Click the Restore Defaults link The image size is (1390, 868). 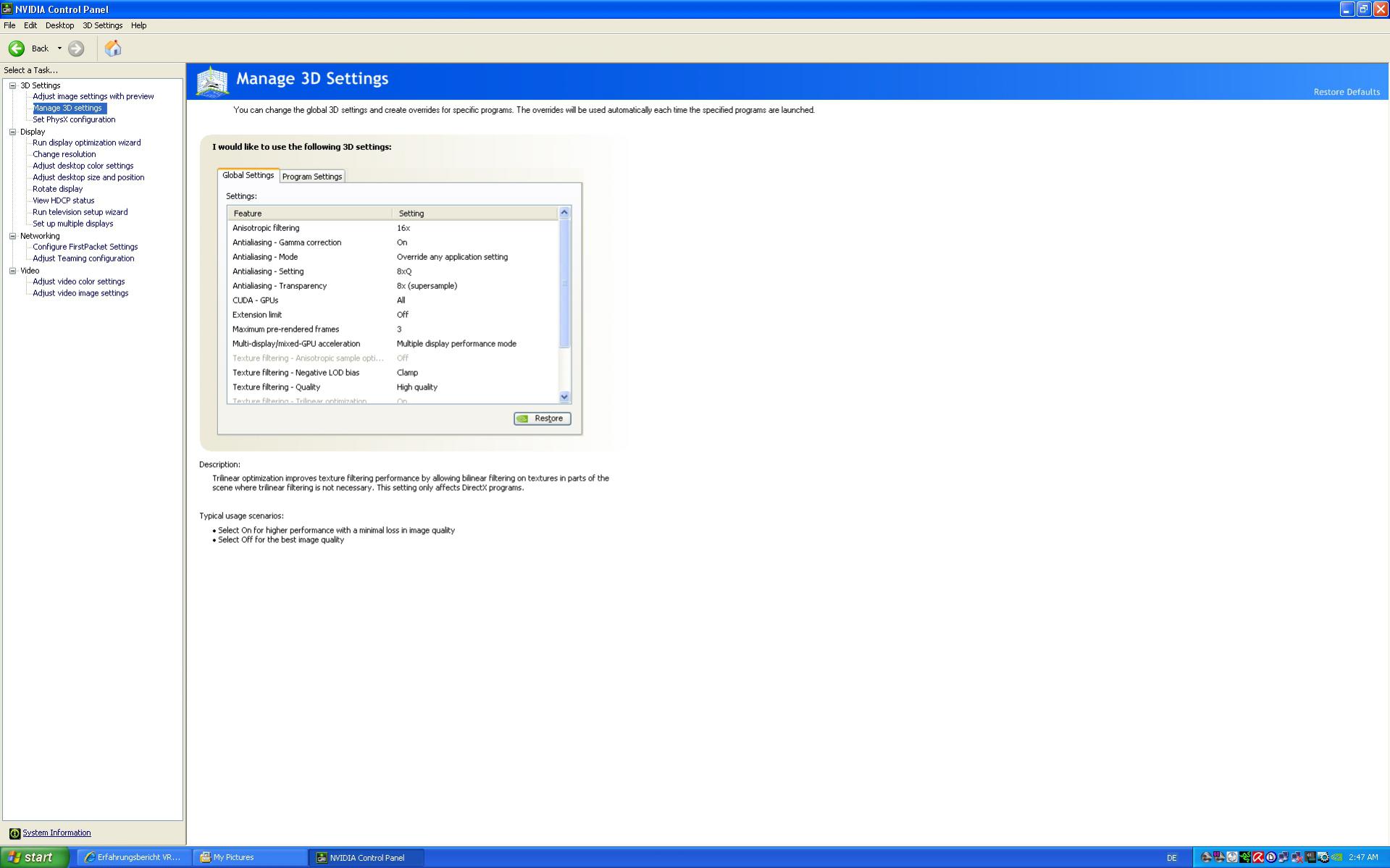tap(1347, 92)
